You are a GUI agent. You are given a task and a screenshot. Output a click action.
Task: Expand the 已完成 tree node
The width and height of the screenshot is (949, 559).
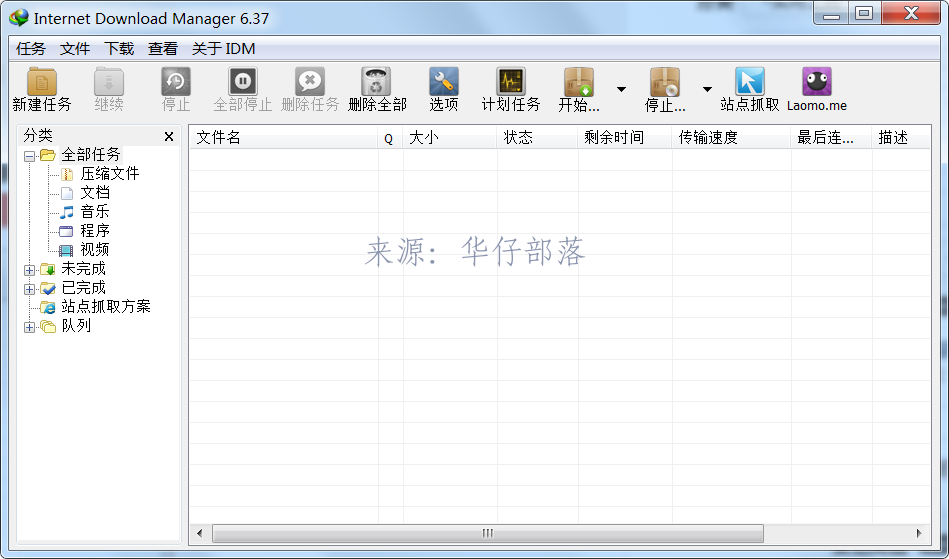[29, 289]
